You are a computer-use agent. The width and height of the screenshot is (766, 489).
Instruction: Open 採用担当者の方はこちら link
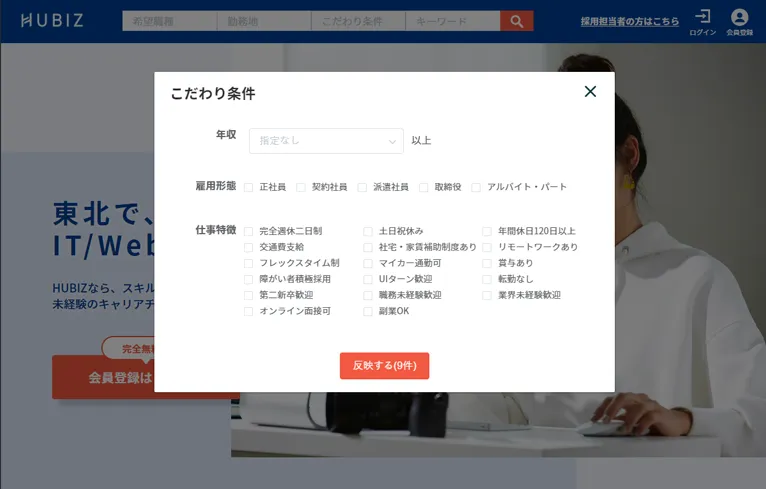pos(630,21)
